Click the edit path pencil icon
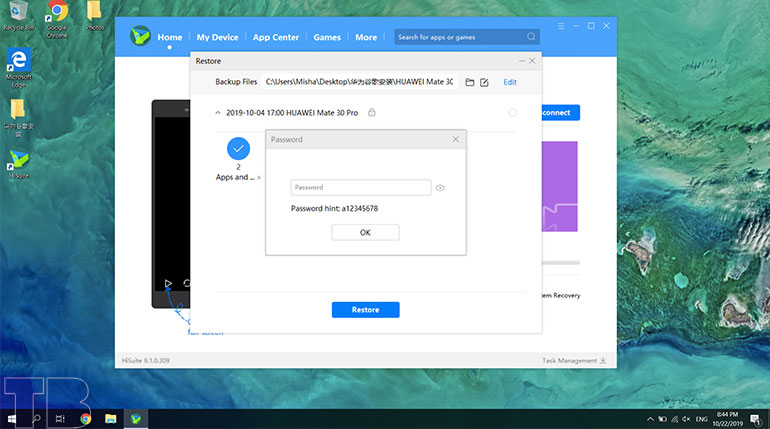Image resolution: width=770 pixels, height=429 pixels. (484, 82)
